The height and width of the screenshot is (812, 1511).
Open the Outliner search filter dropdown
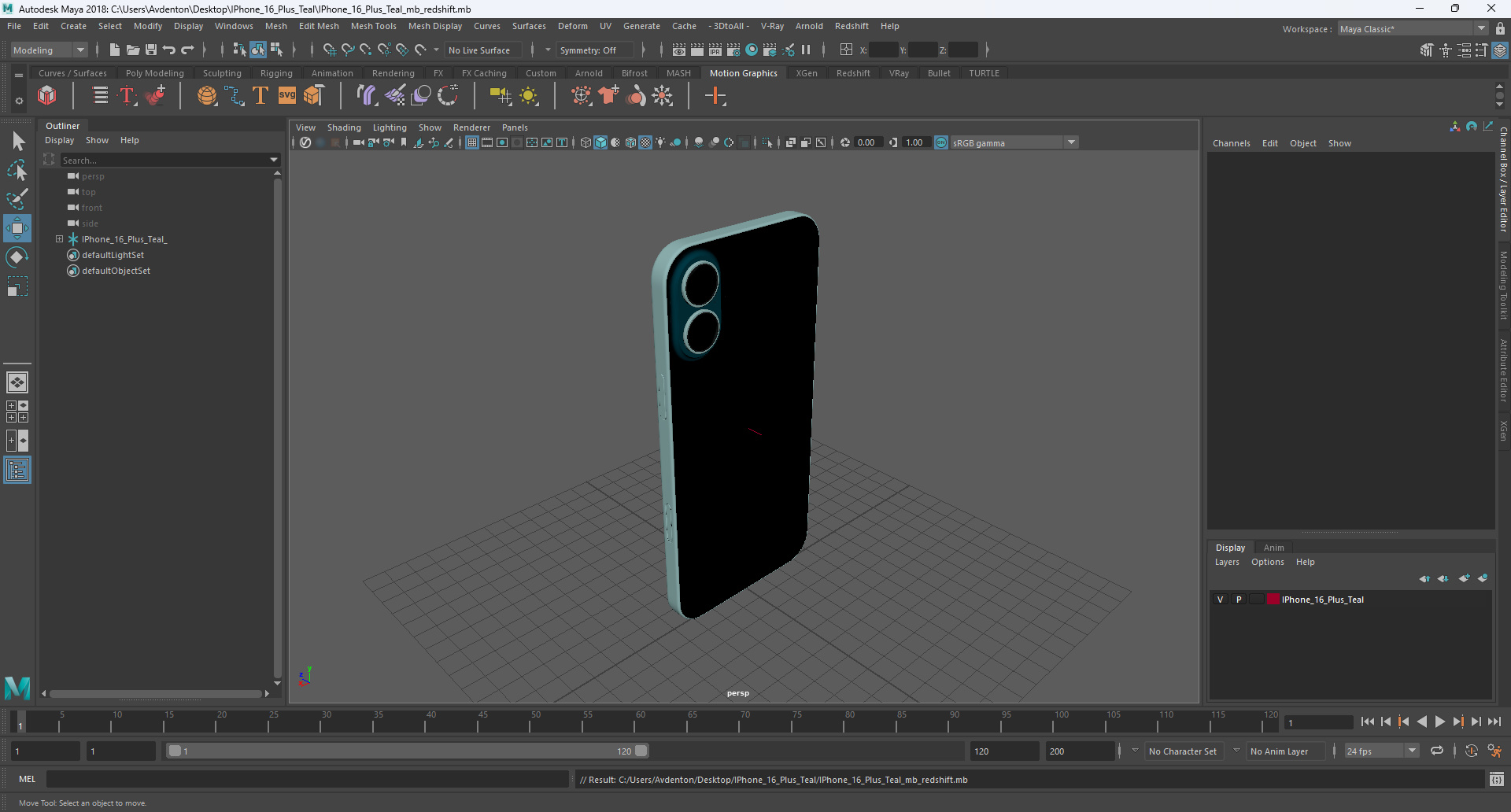pos(274,160)
